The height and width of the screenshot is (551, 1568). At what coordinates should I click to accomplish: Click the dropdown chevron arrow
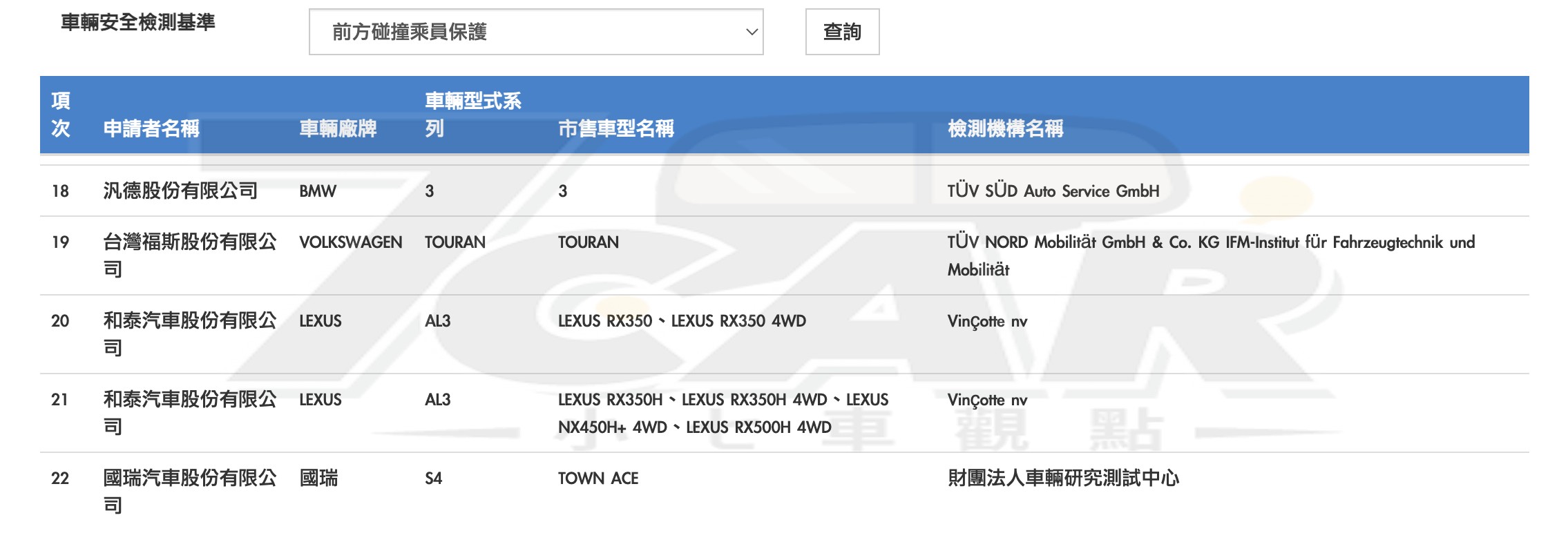pyautogui.click(x=752, y=32)
